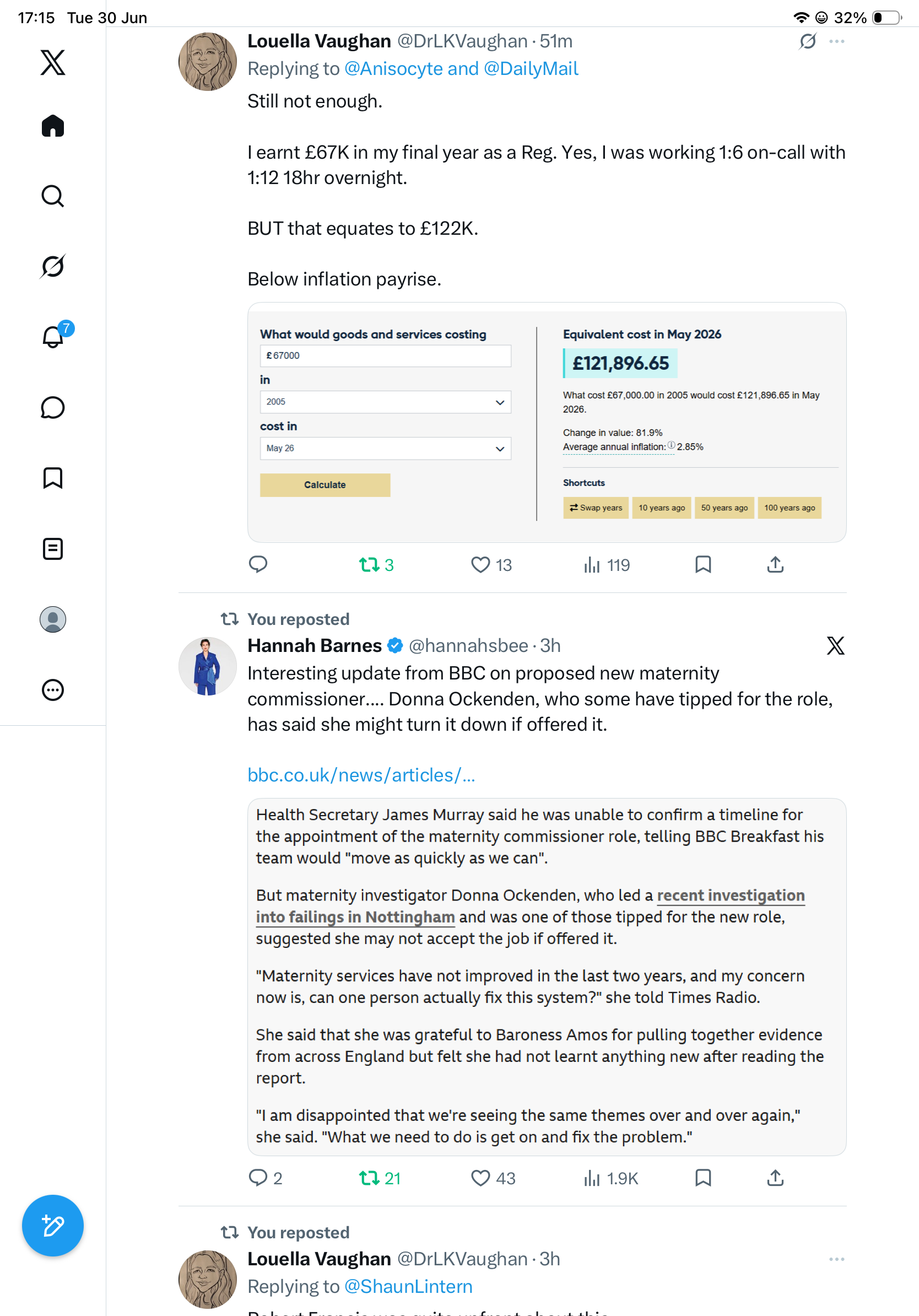Open the @ShaunLintern mention link
The width and height of the screenshot is (919, 1316).
pos(408,1286)
